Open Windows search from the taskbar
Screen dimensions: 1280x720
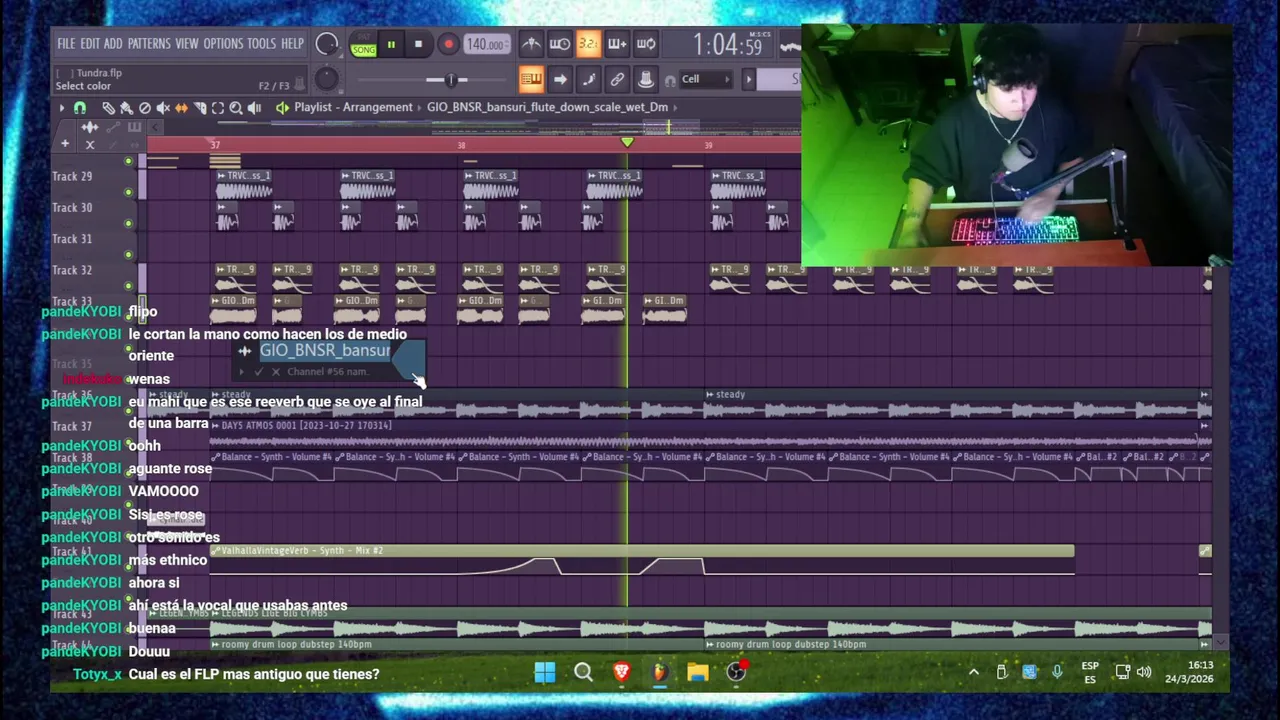pos(583,672)
